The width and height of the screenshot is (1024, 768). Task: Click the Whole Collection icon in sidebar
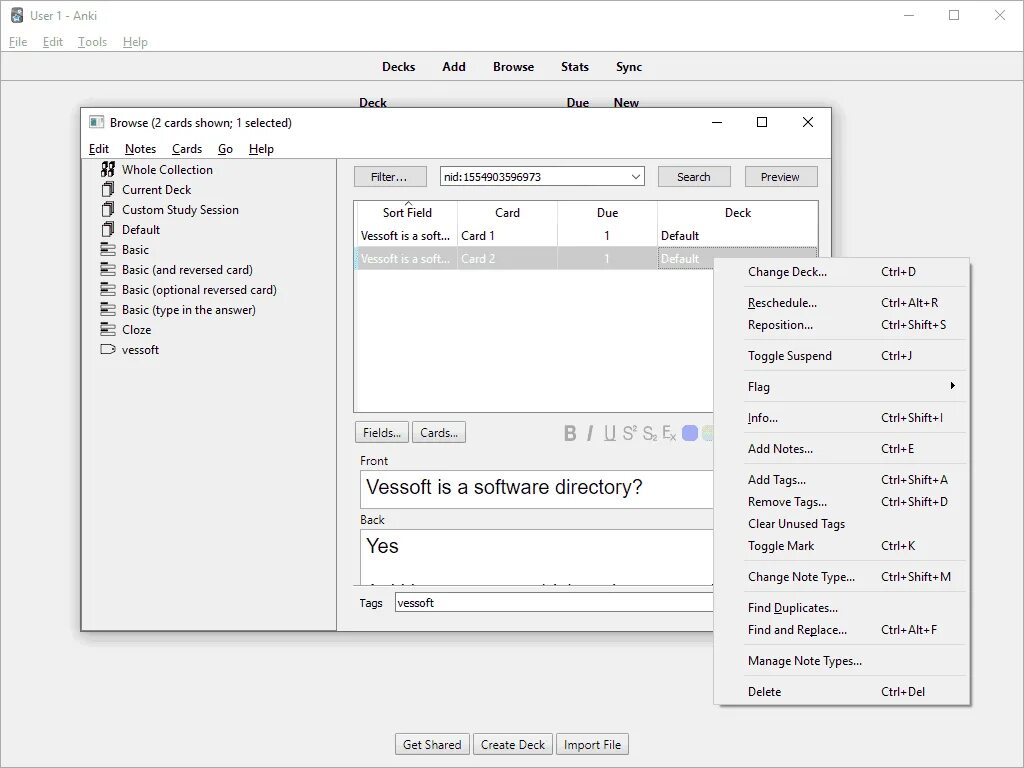click(x=108, y=169)
